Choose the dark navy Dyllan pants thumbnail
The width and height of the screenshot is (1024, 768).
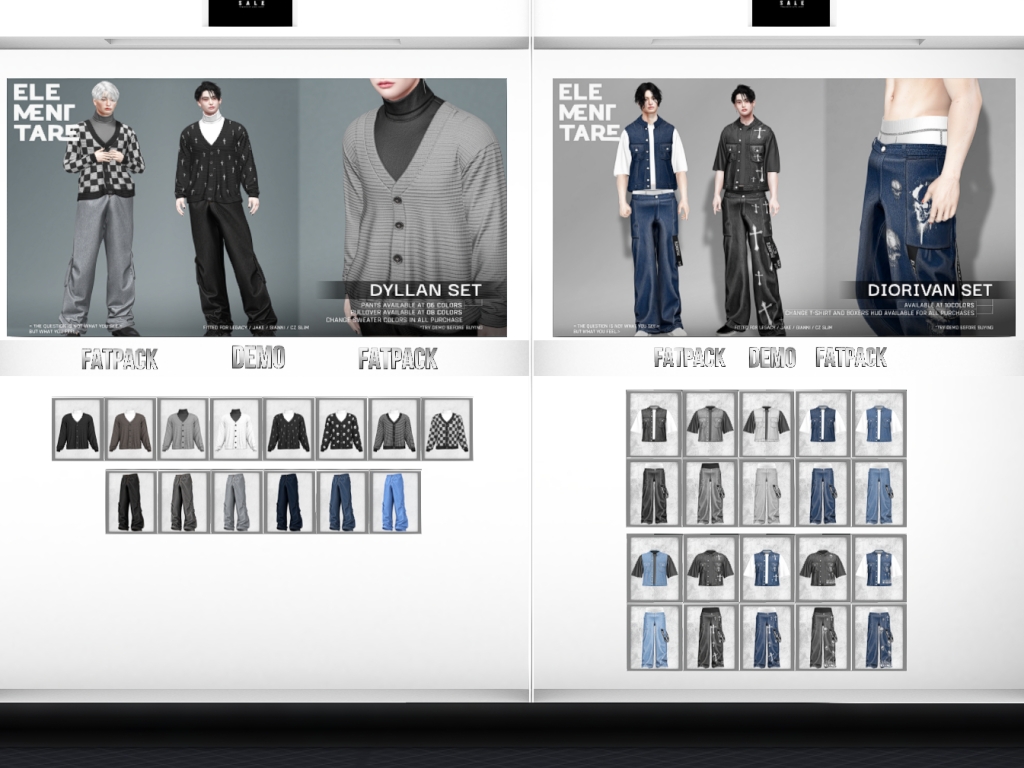(289, 502)
